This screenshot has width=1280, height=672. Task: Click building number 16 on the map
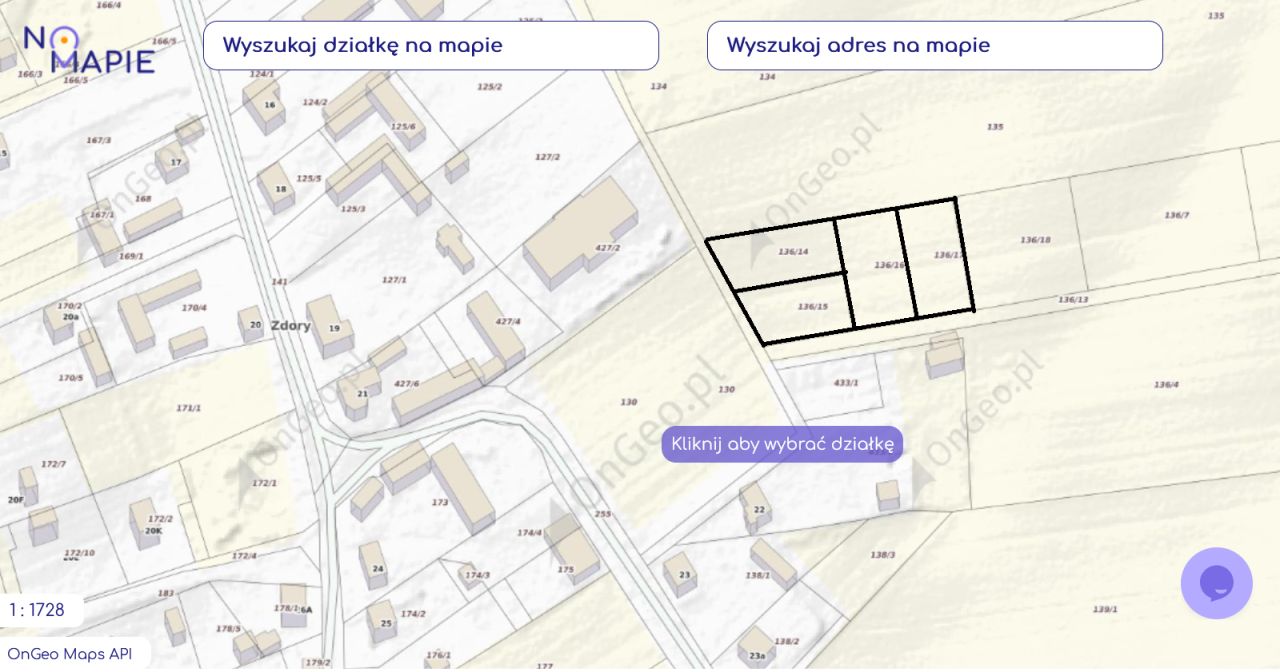tap(265, 105)
